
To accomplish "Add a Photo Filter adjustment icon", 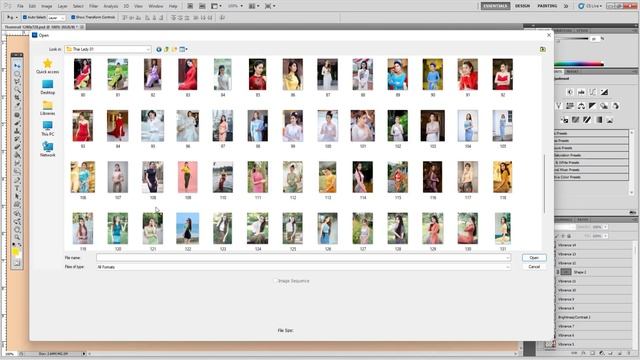I will tap(604, 106).
